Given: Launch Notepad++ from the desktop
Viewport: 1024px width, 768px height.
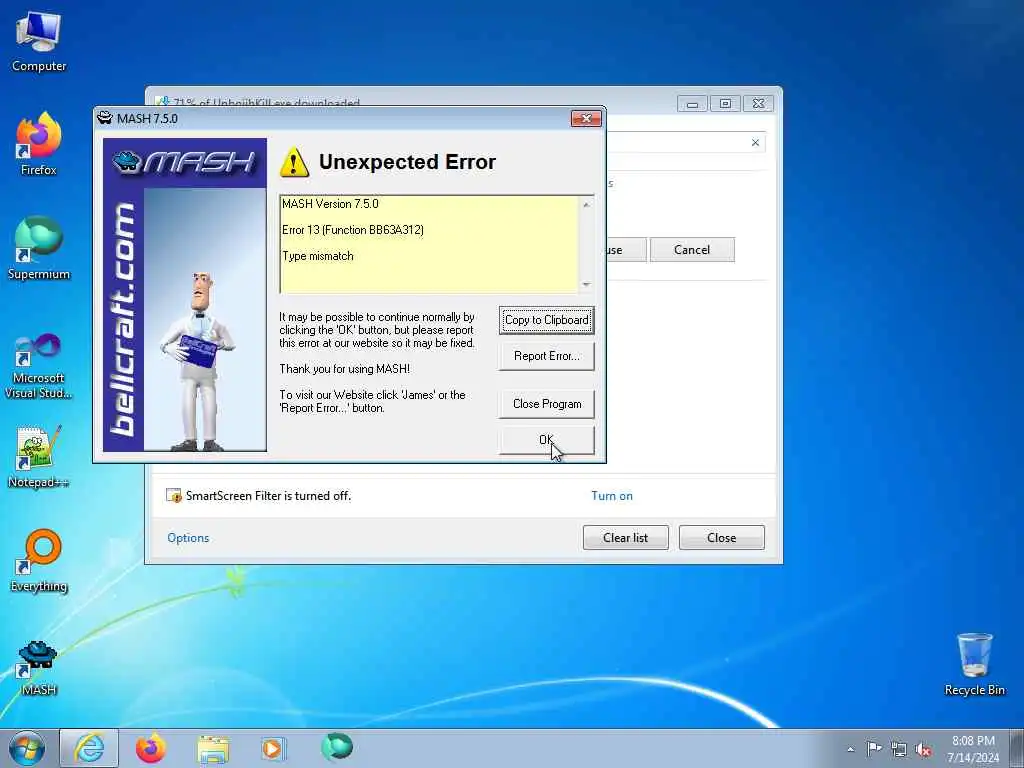Looking at the screenshot, I should [39, 457].
